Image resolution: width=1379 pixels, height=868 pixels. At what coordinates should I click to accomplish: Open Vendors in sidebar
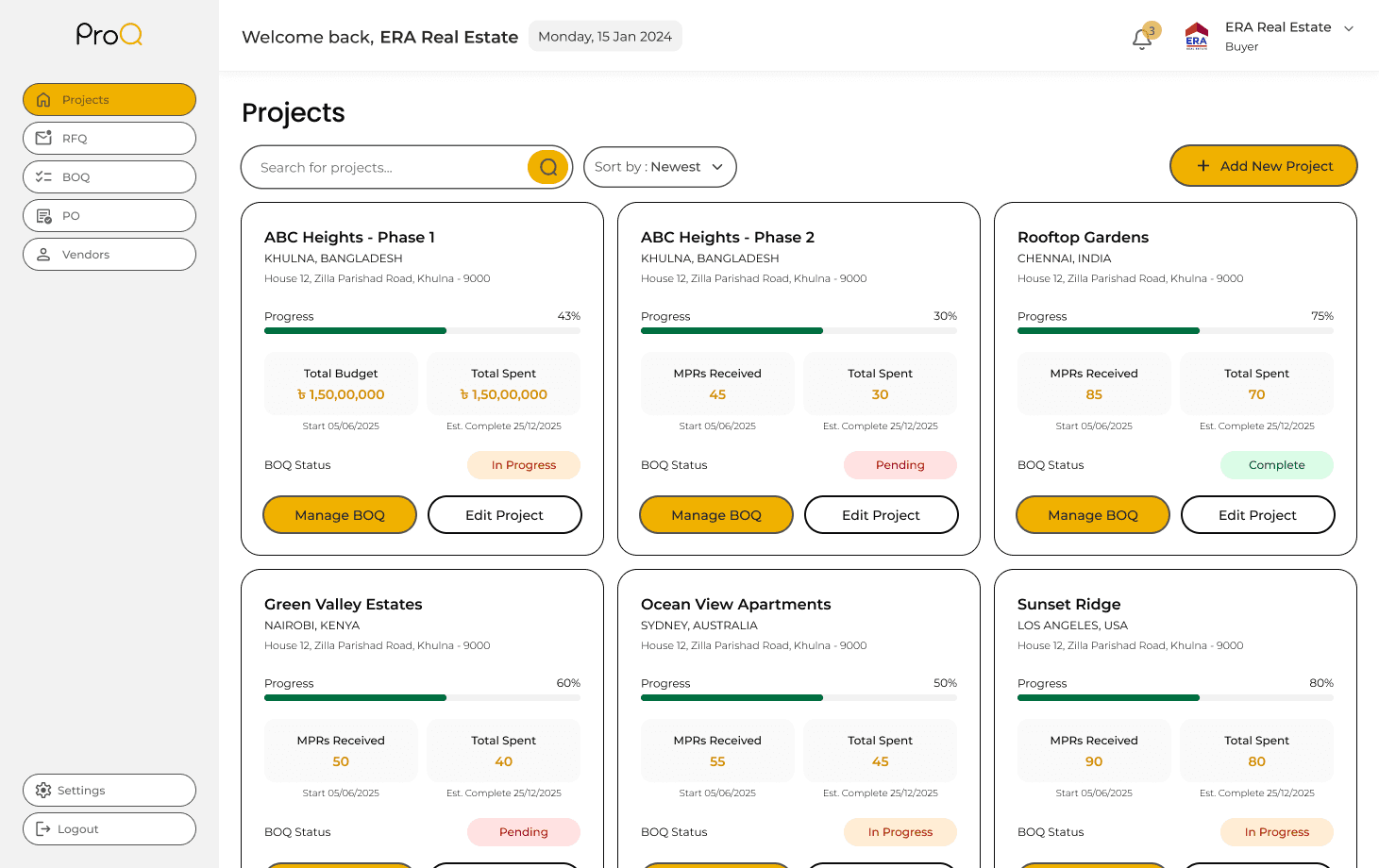coord(109,255)
